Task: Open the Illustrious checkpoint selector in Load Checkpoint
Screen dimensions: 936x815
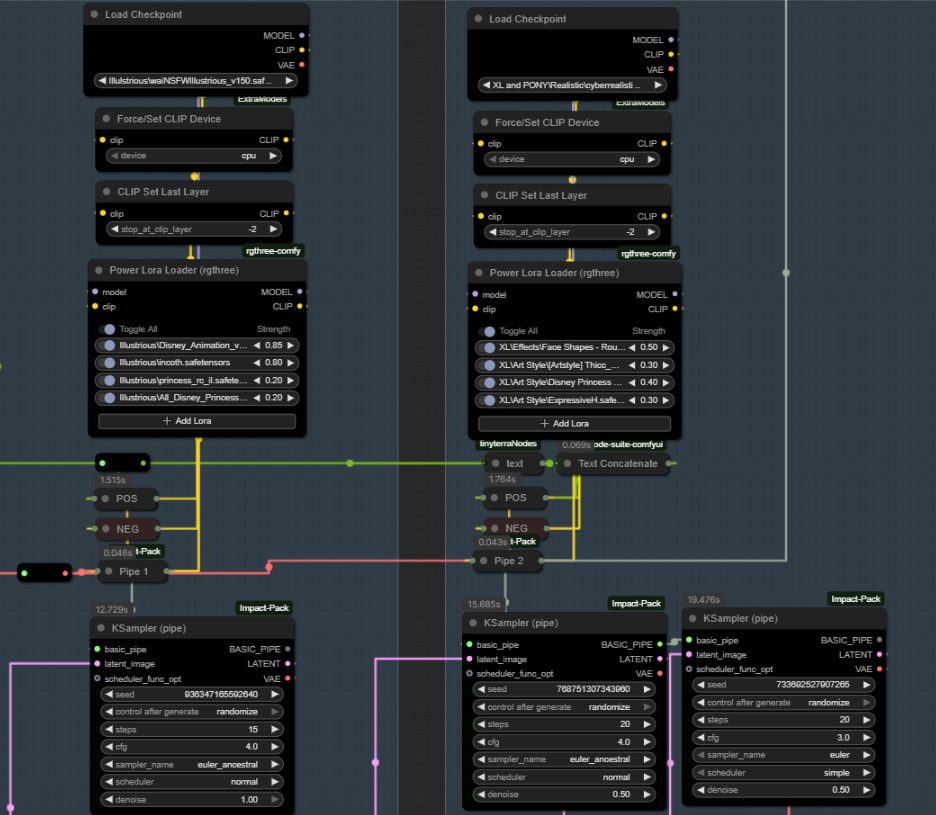Action: pos(196,80)
